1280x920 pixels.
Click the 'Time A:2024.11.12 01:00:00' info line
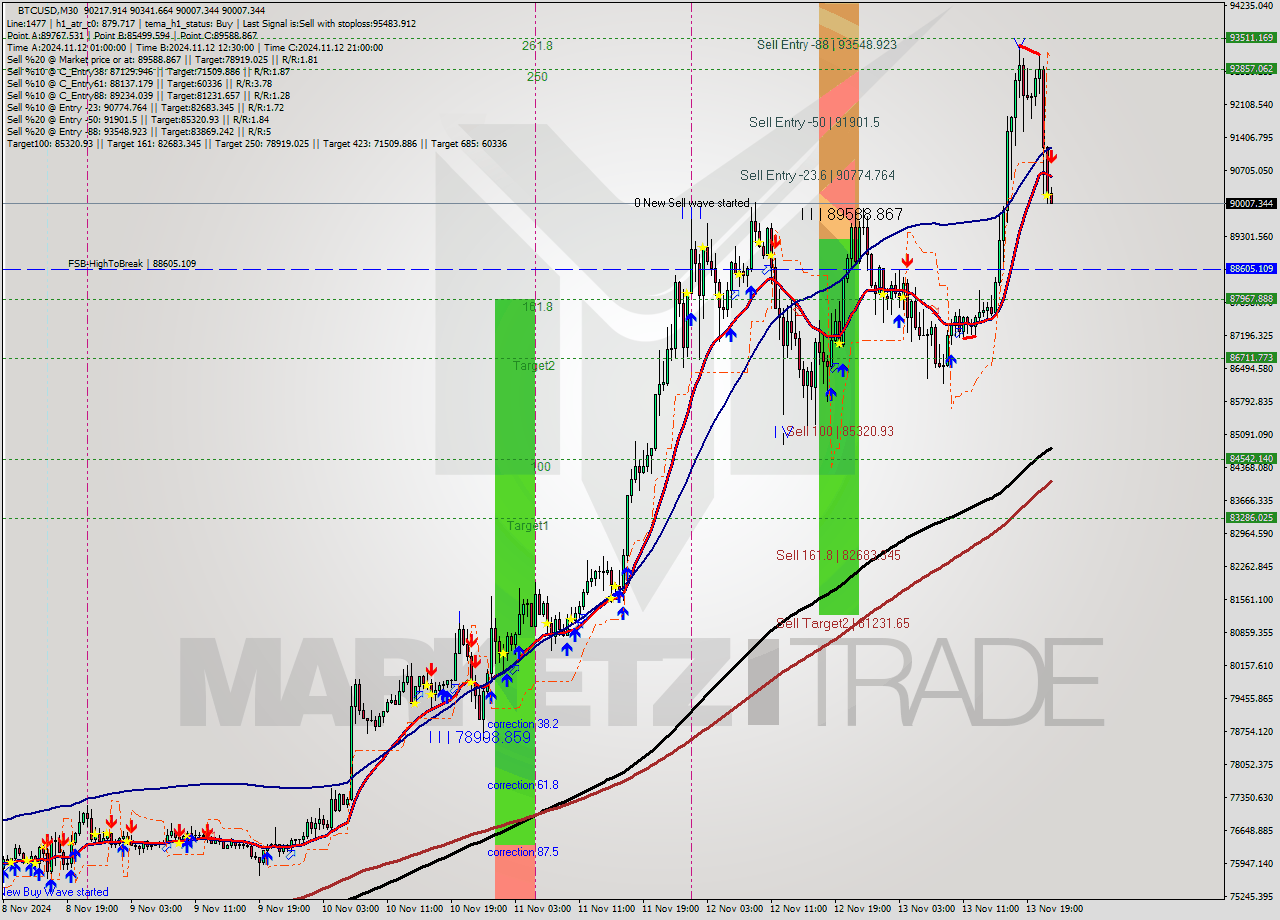tap(194, 48)
